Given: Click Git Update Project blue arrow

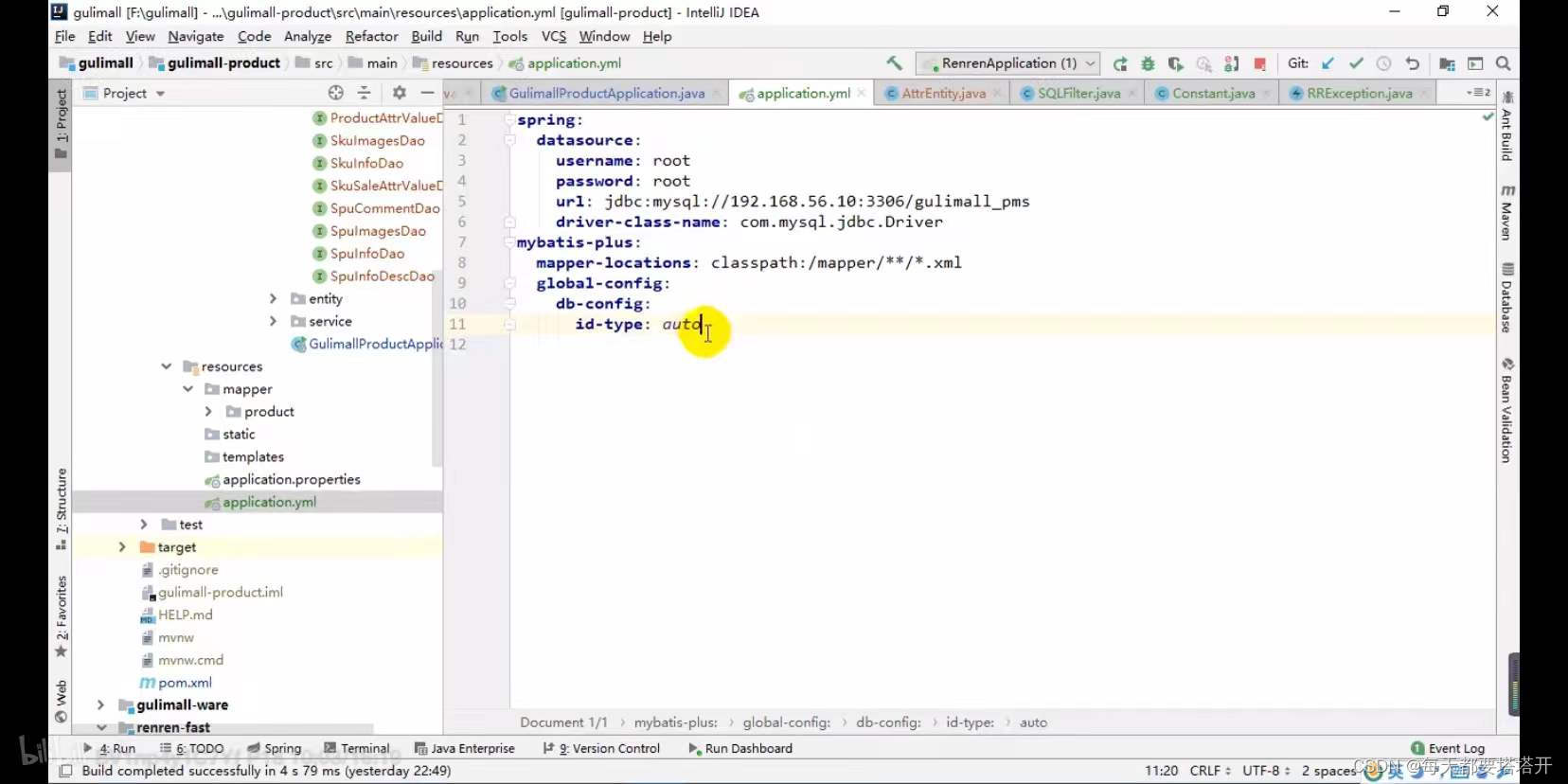Looking at the screenshot, I should 1327,63.
